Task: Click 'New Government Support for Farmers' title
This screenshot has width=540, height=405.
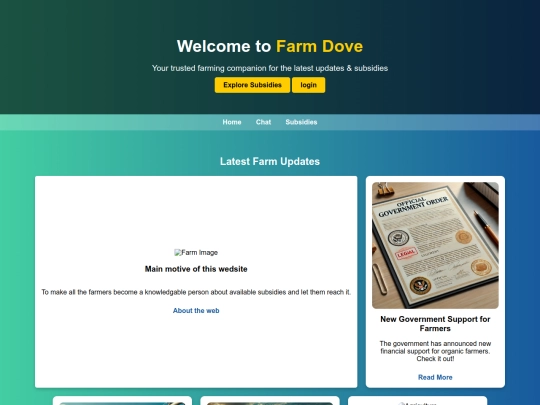Action: tap(435, 324)
